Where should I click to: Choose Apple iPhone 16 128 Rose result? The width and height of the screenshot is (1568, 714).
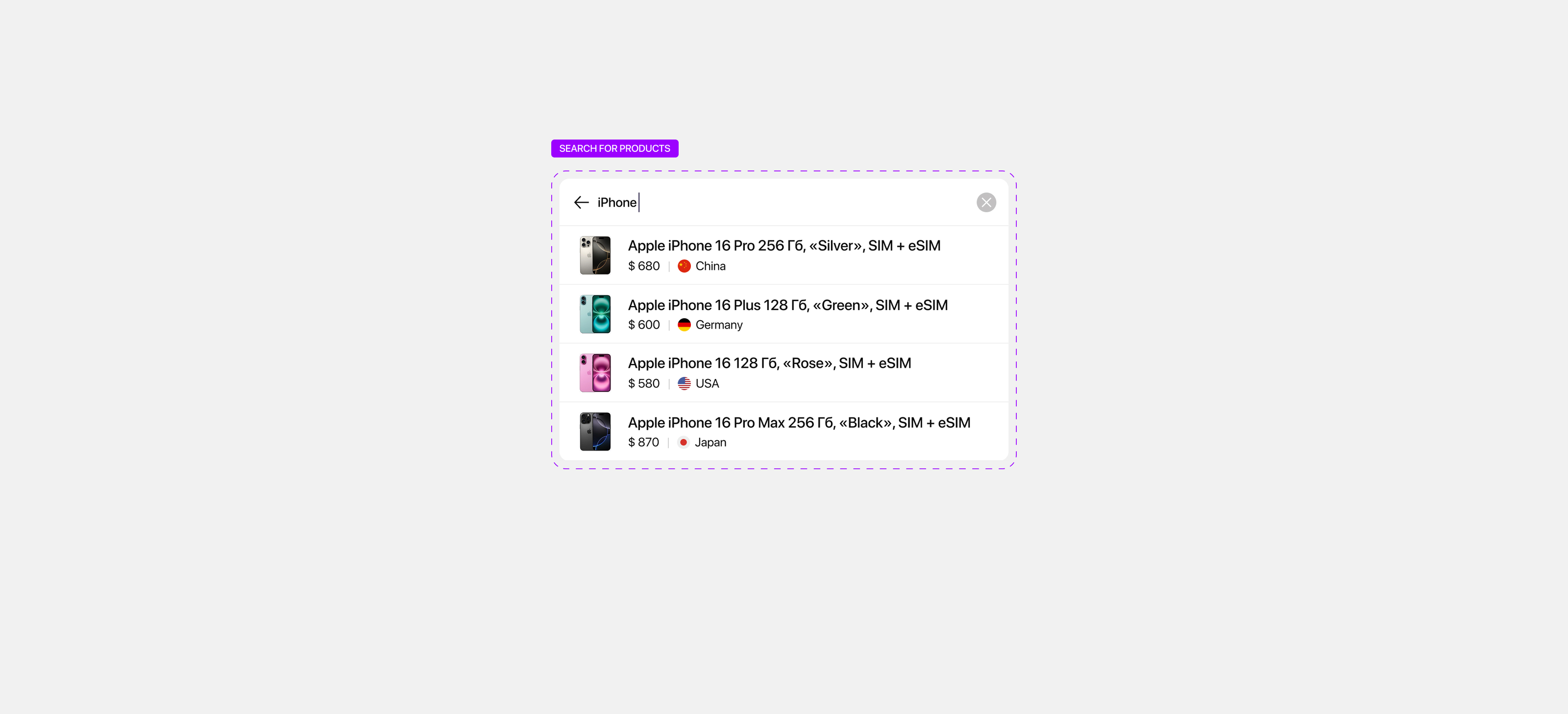point(784,373)
